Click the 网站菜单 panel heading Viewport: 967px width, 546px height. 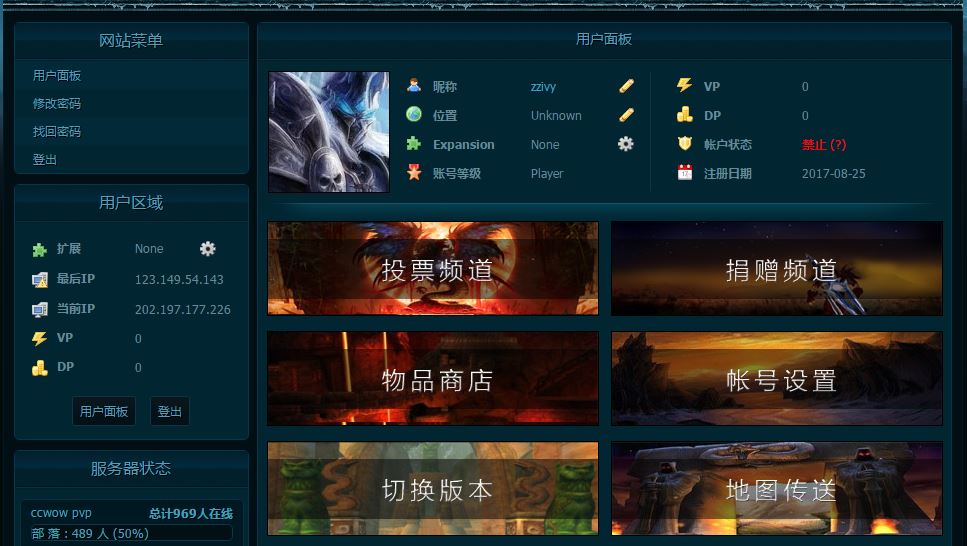131,41
